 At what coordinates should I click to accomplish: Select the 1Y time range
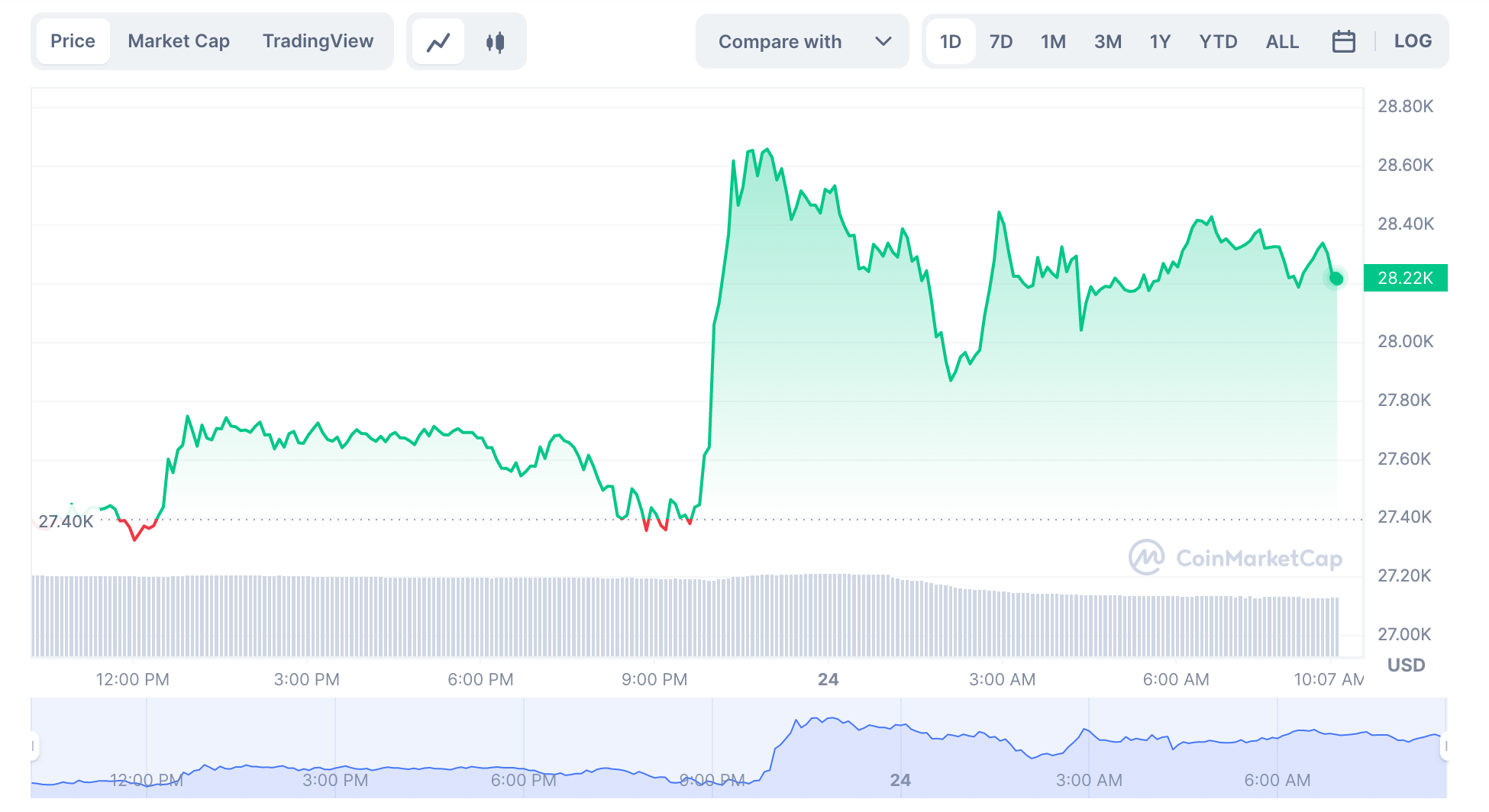[x=1160, y=41]
